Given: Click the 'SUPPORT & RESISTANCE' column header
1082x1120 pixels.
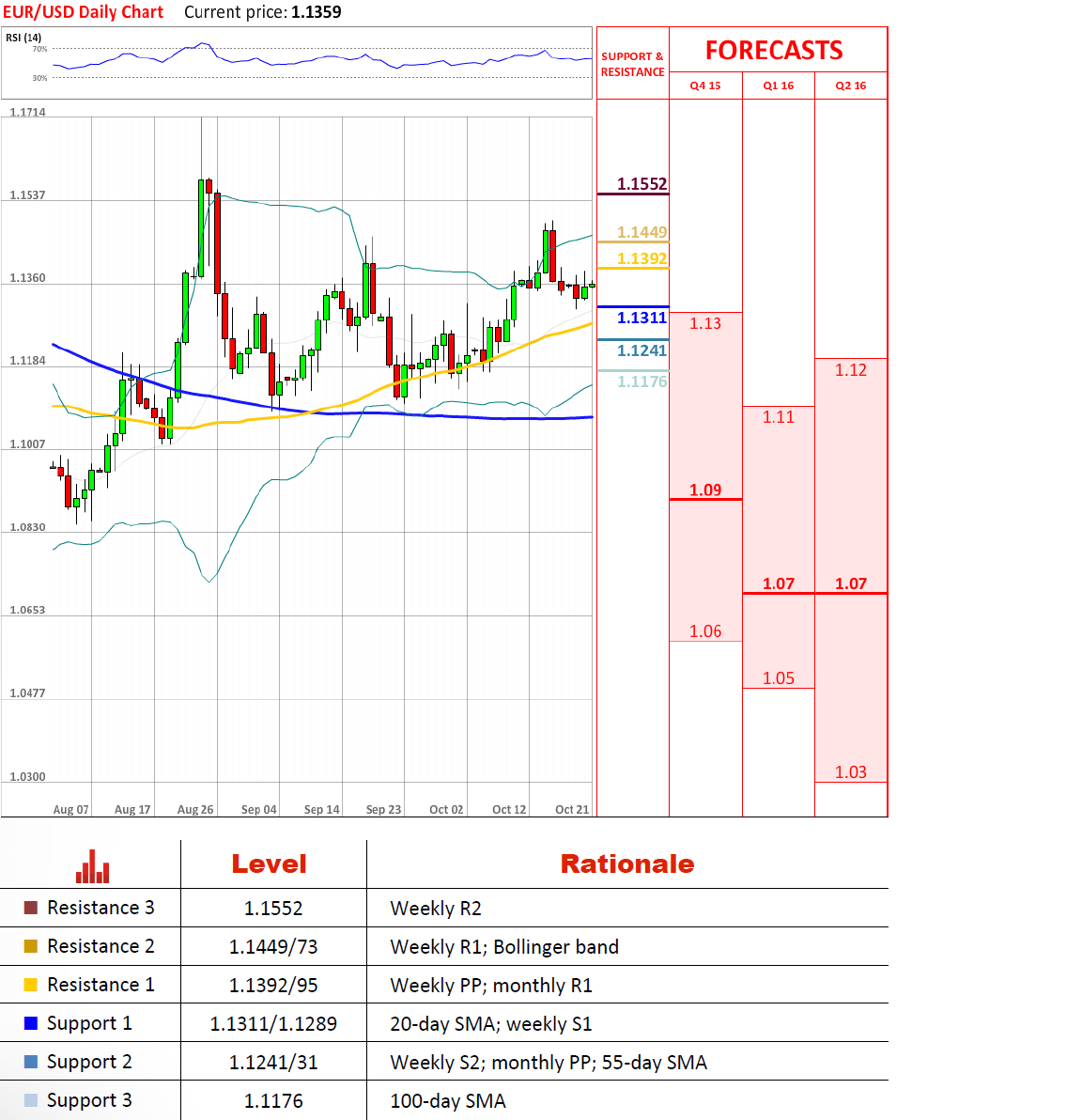Looking at the screenshot, I should (633, 64).
